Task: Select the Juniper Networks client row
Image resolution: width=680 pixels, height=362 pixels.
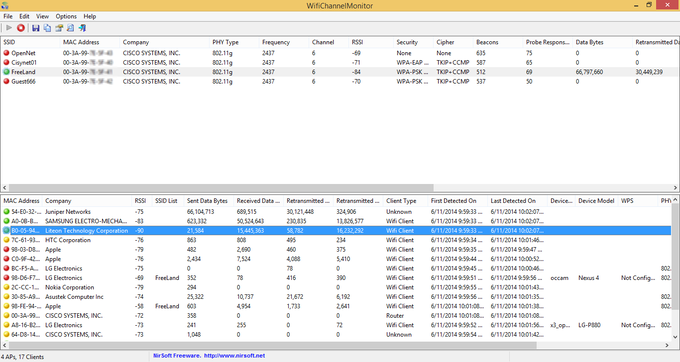Action: [x=336, y=212]
